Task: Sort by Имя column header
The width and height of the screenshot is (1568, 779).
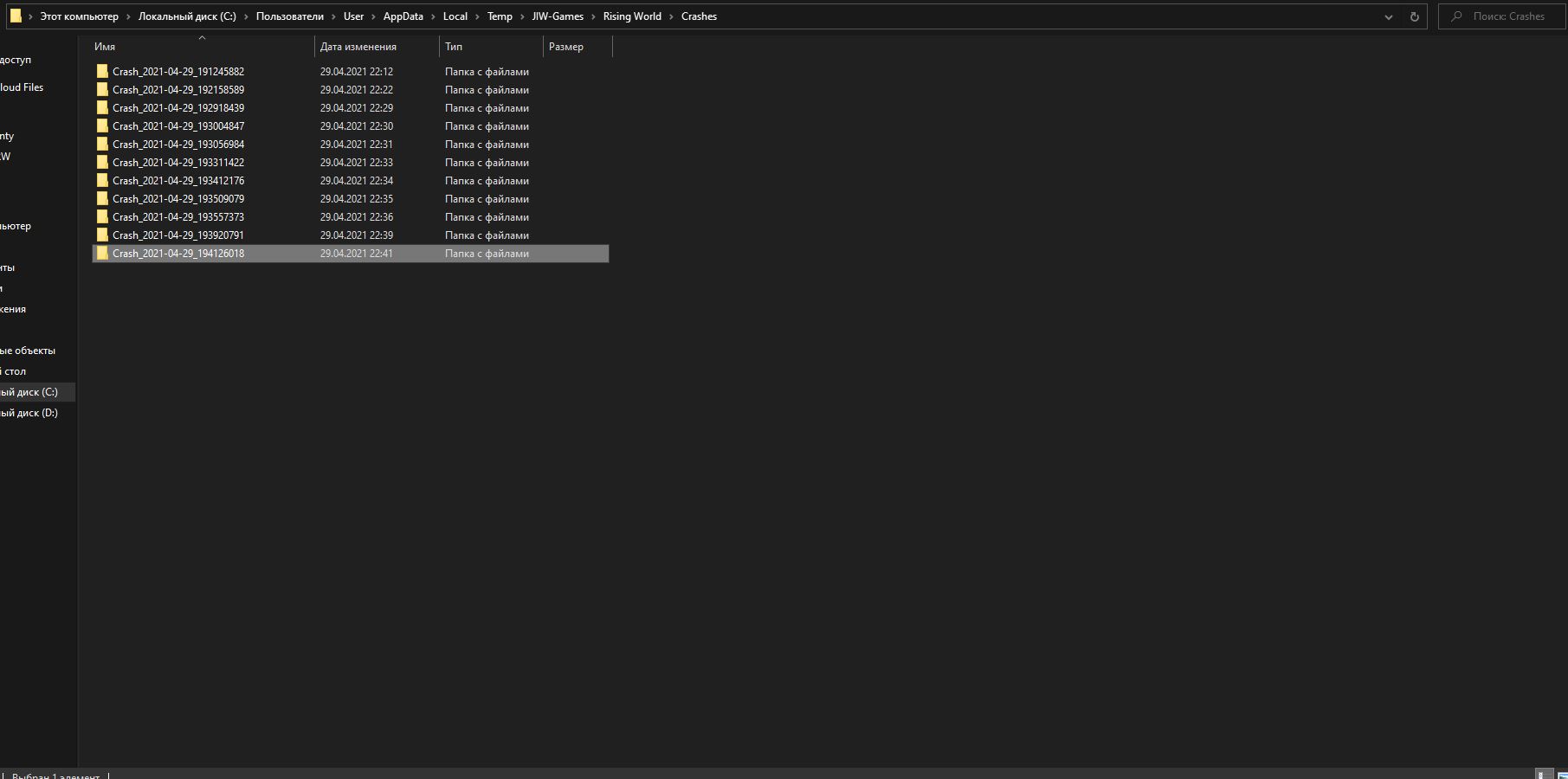Action: (105, 47)
